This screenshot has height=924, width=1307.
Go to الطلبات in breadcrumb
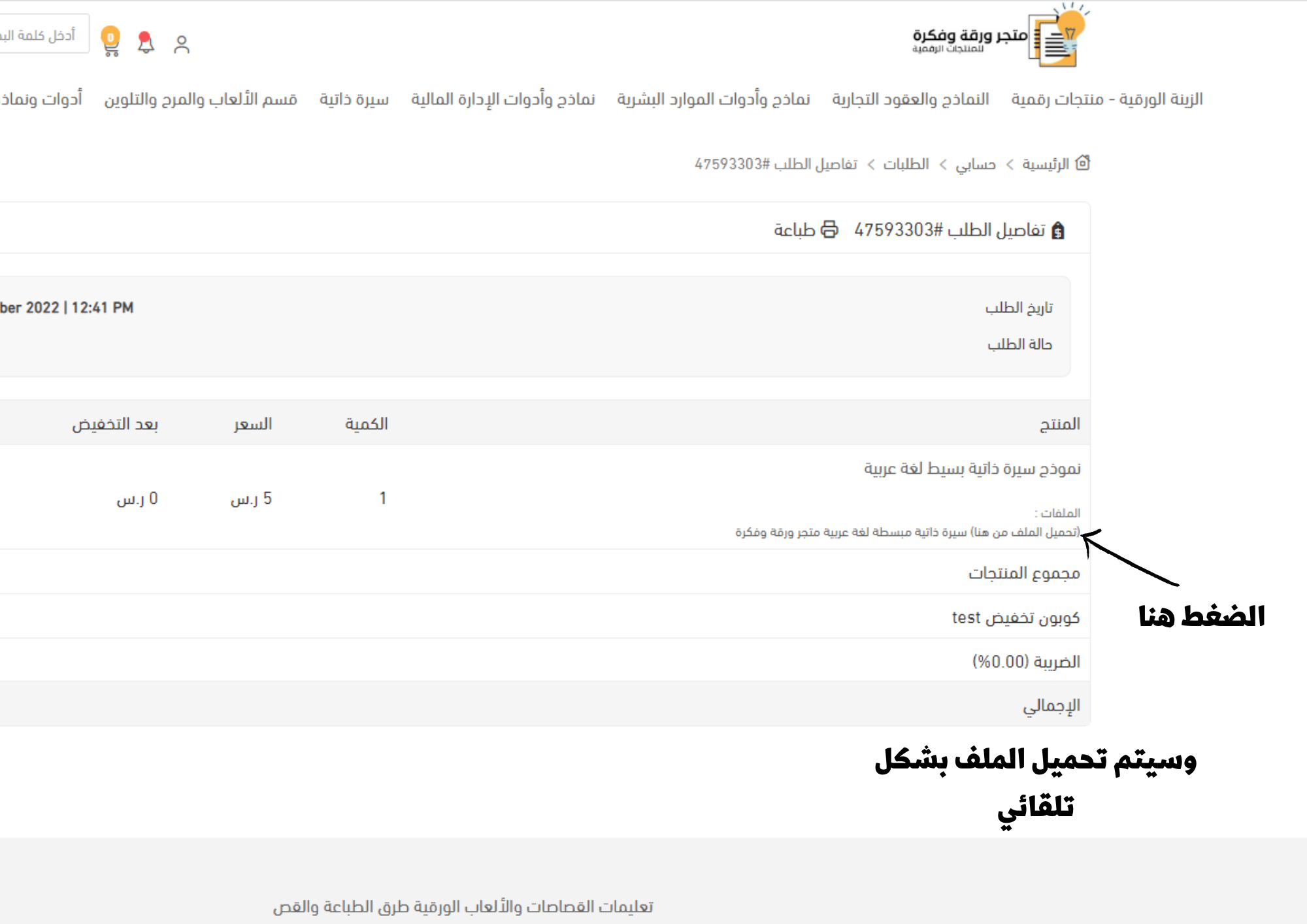click(906, 164)
